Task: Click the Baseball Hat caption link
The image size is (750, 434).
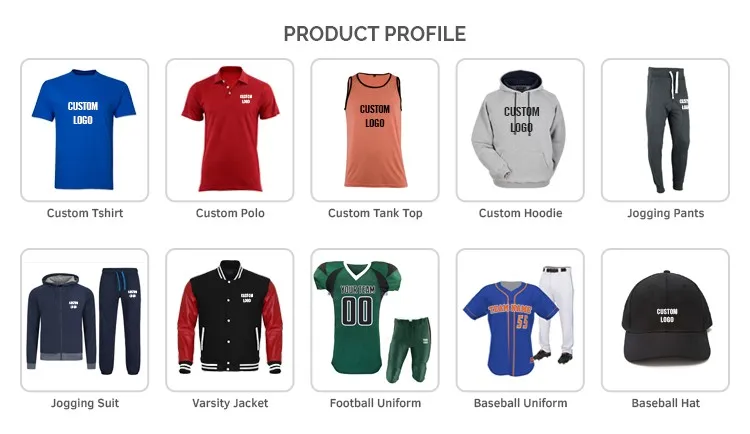Action: 665,403
